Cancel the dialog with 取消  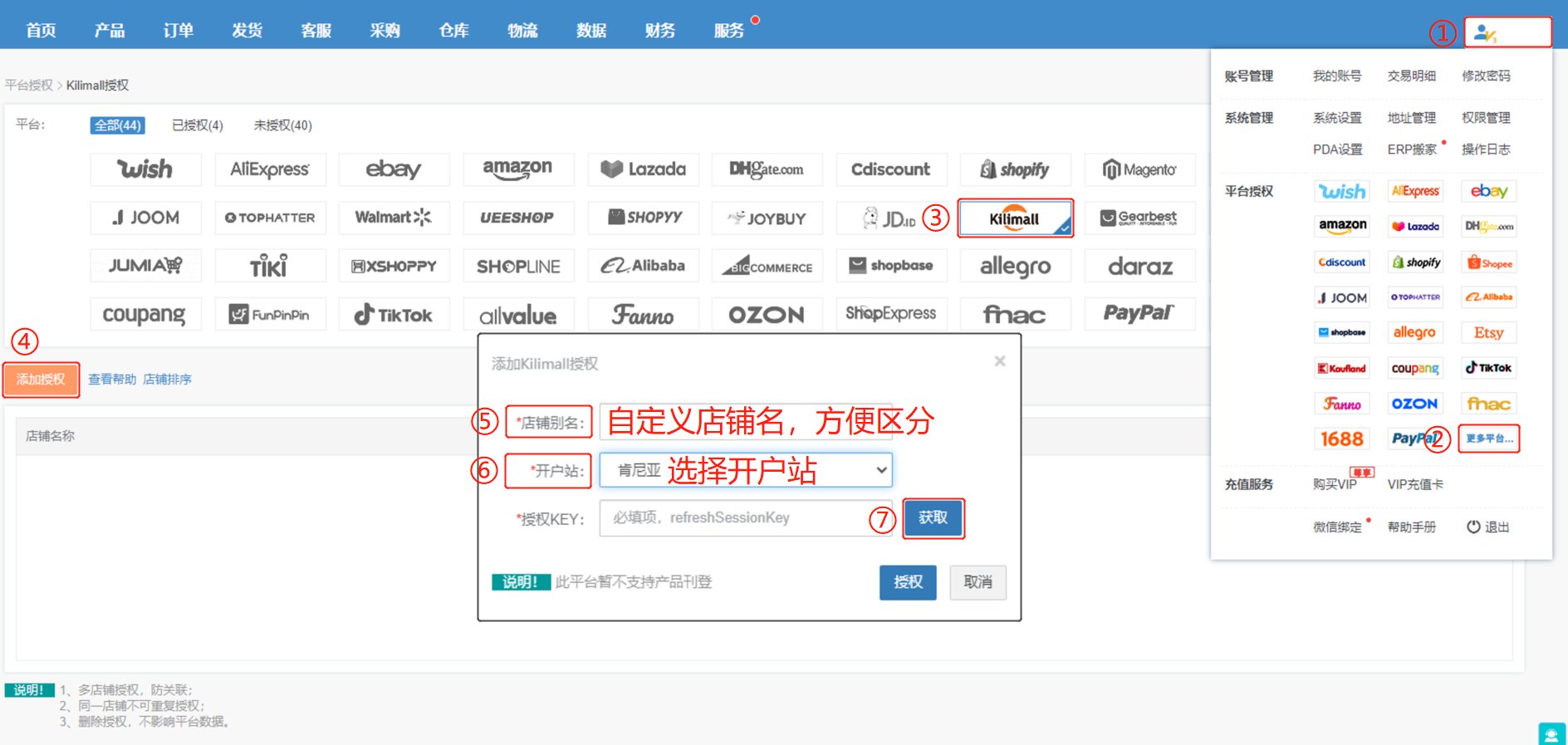click(x=978, y=582)
